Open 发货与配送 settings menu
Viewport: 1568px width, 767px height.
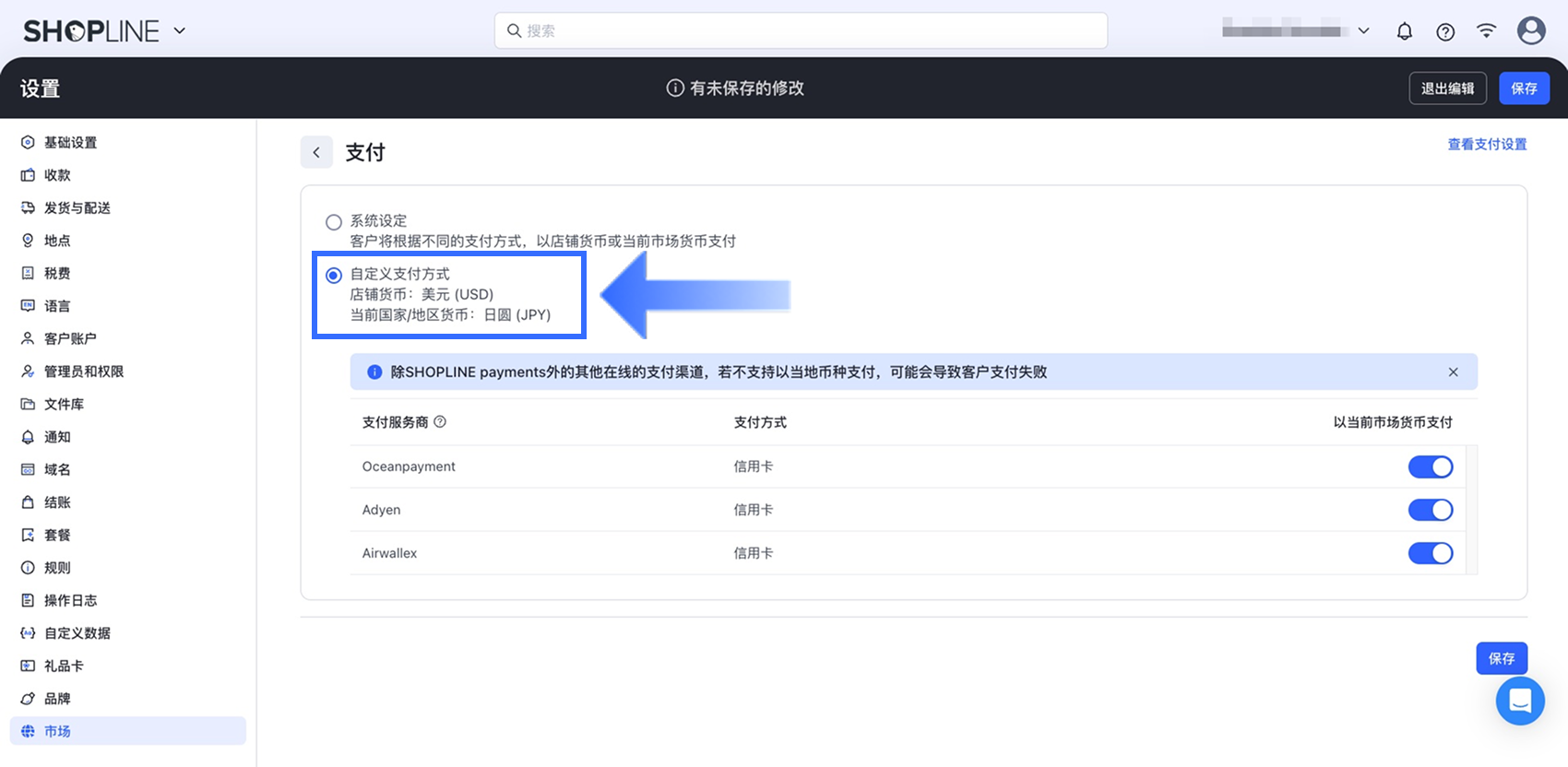click(x=128, y=207)
